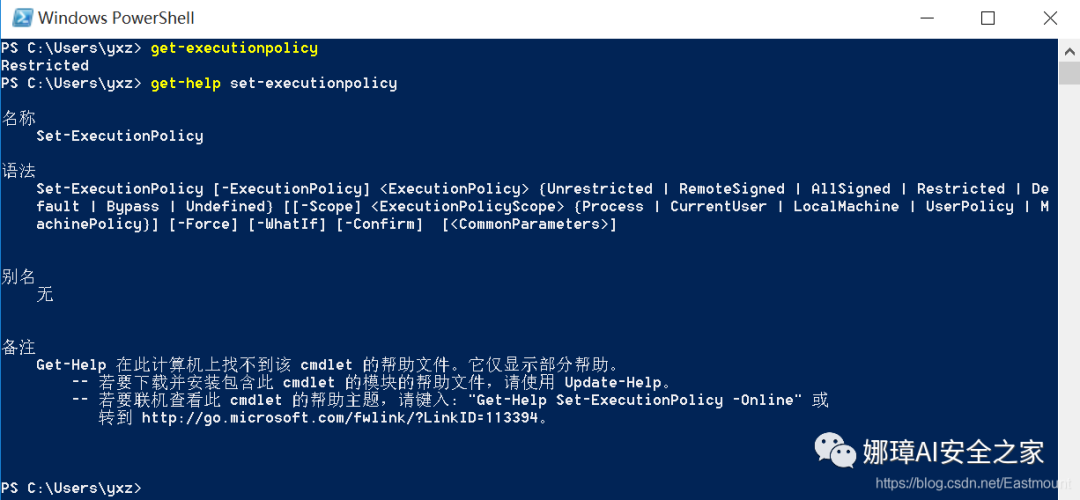Click the 语法 section heading
This screenshot has height=500, width=1080.
coord(19,171)
